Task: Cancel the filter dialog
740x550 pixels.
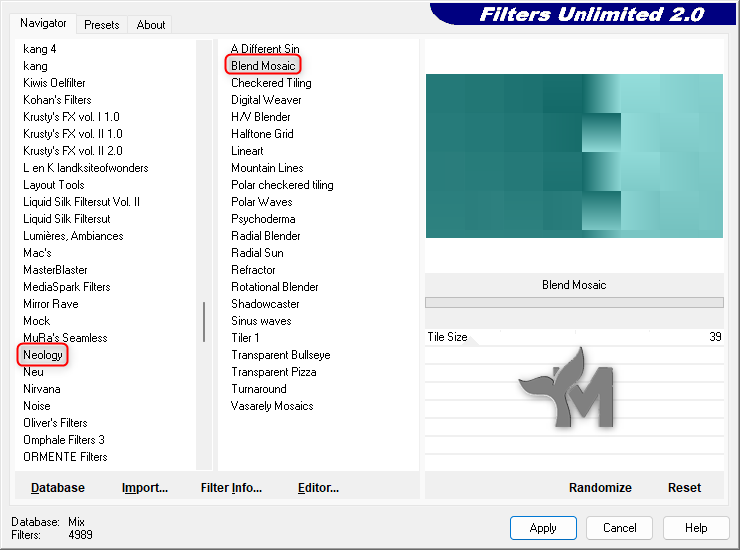Action: click(620, 528)
